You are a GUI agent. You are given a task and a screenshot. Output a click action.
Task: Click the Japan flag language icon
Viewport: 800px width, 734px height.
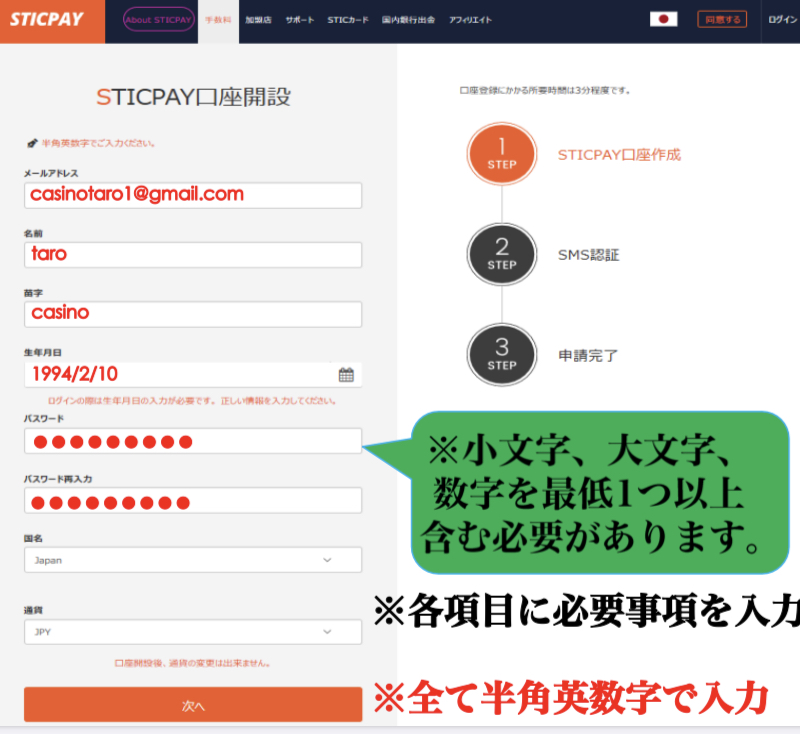(x=663, y=19)
